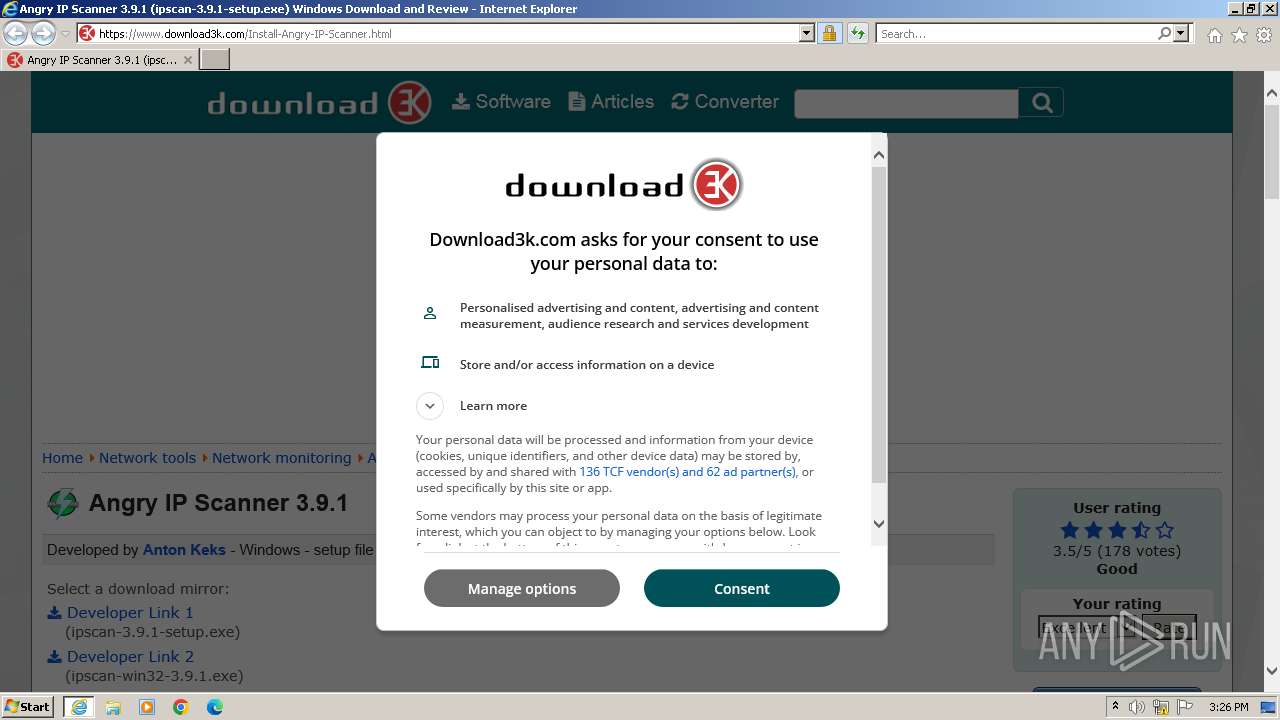
Task: Click the search magnifier in IE search box
Action: click(x=1164, y=33)
